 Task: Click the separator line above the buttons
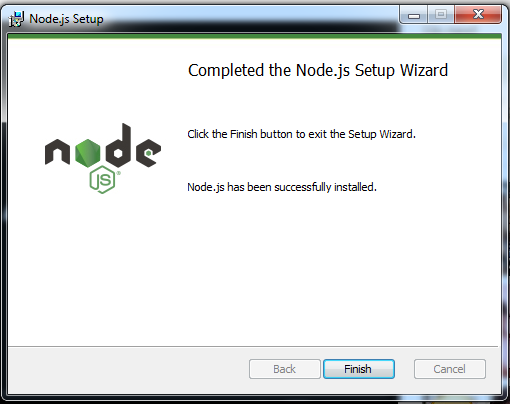(253, 347)
